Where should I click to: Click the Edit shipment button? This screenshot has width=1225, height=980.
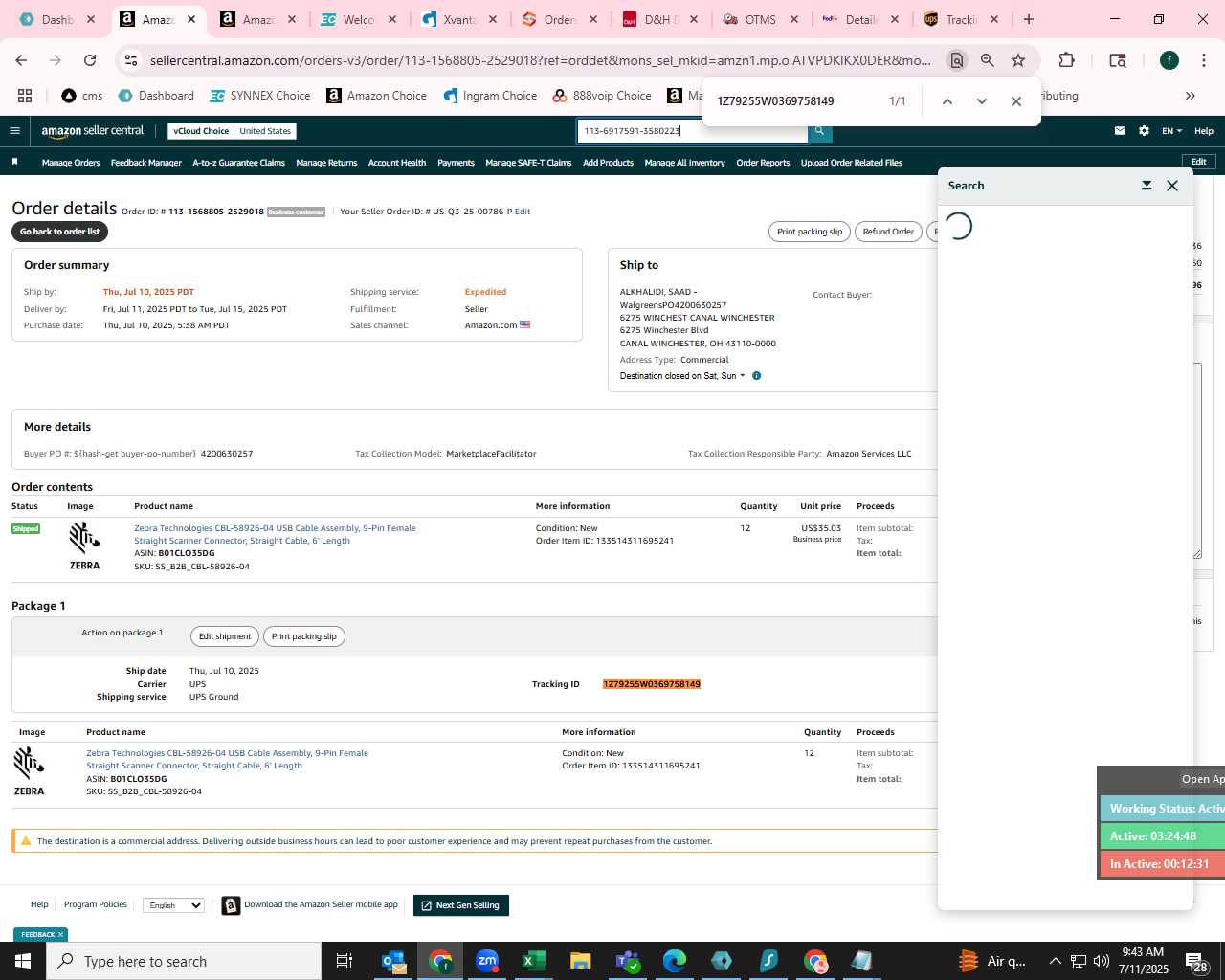225,636
